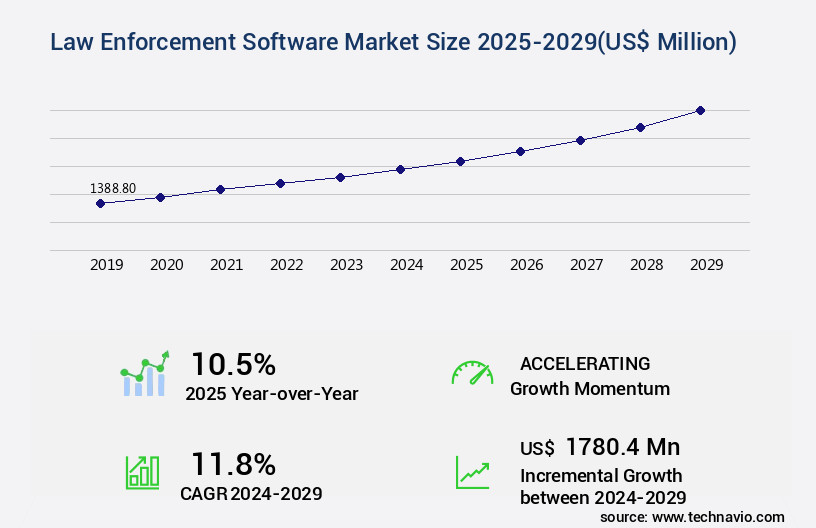Select the 2019 data point on chart
Viewport: 816px width, 528px height.
(100, 203)
